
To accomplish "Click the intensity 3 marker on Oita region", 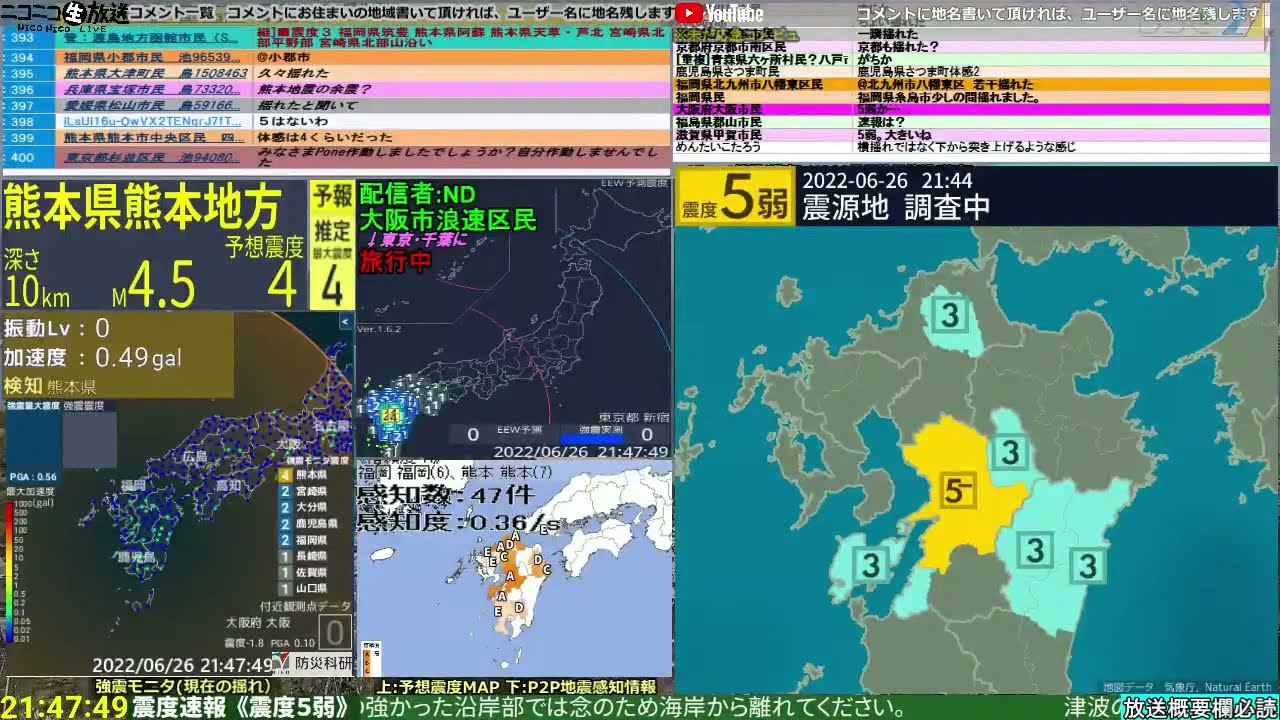I will [x=1011, y=452].
